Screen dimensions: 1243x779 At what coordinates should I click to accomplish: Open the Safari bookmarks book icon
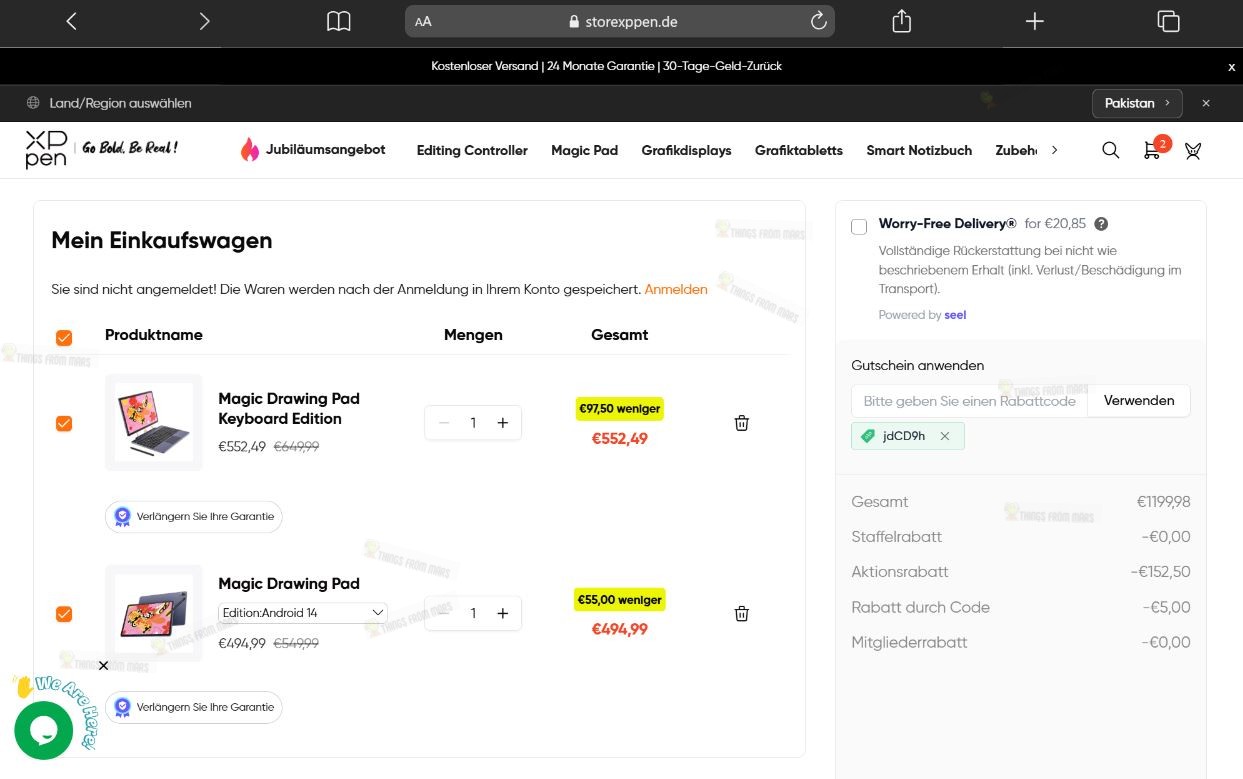point(339,21)
